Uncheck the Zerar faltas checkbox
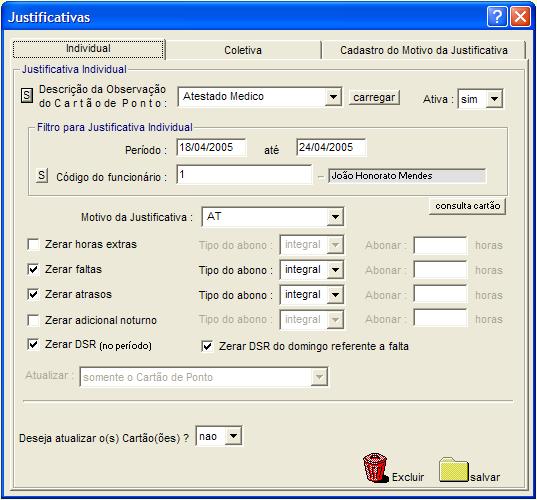This screenshot has width=537, height=500. 33,269
